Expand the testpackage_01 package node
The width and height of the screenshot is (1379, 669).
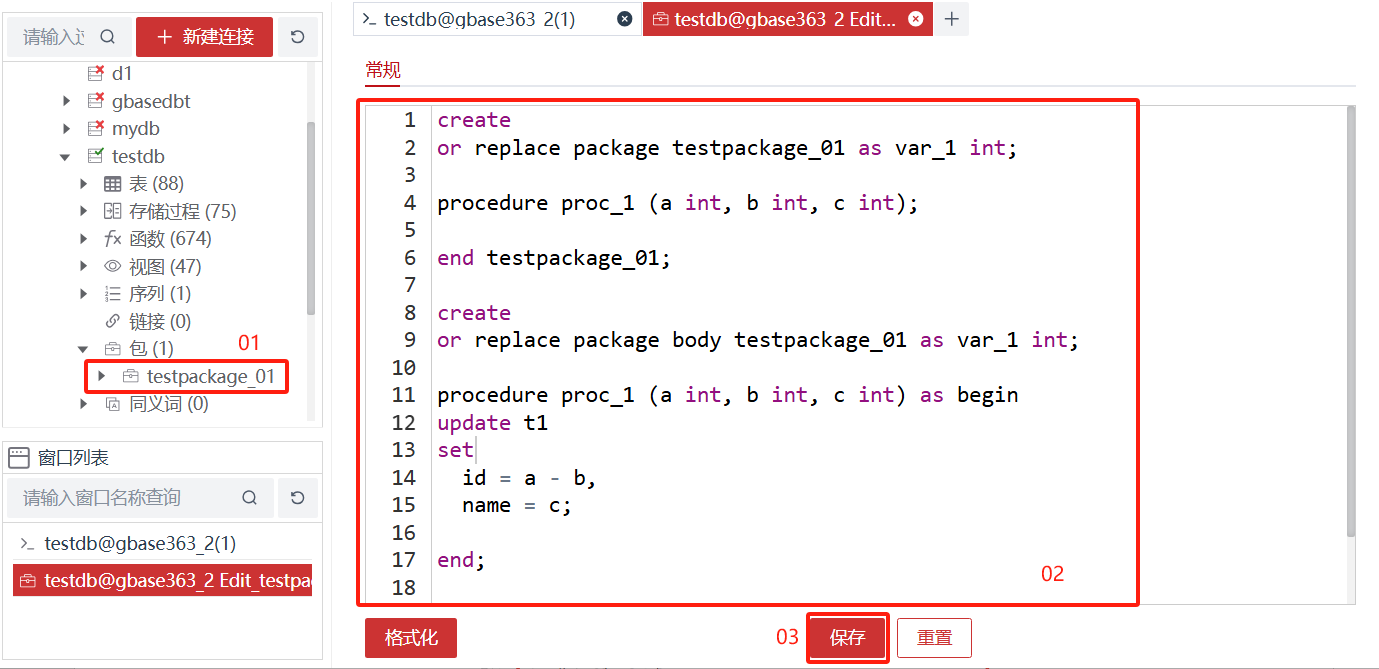102,377
